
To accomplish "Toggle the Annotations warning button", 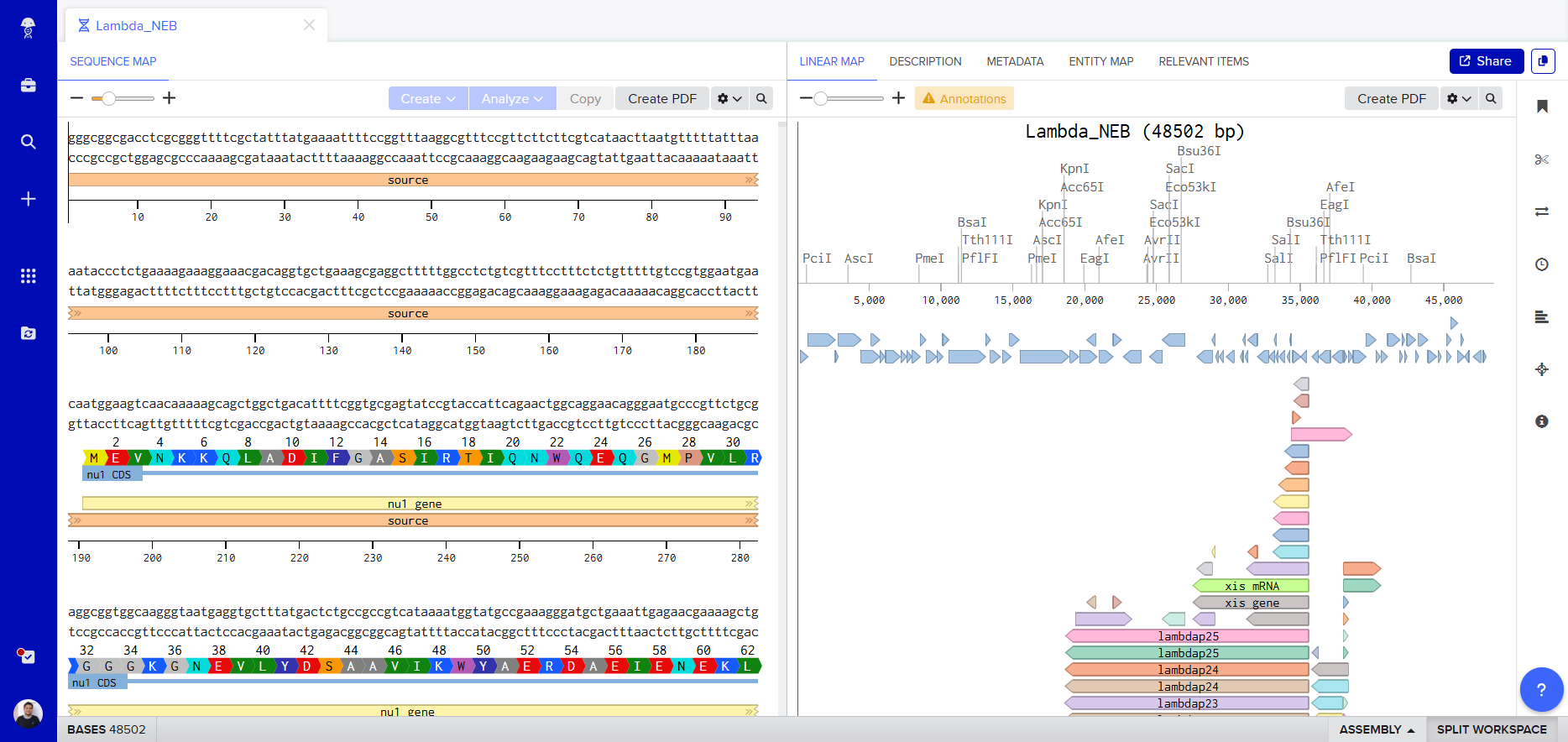I will 964,99.
